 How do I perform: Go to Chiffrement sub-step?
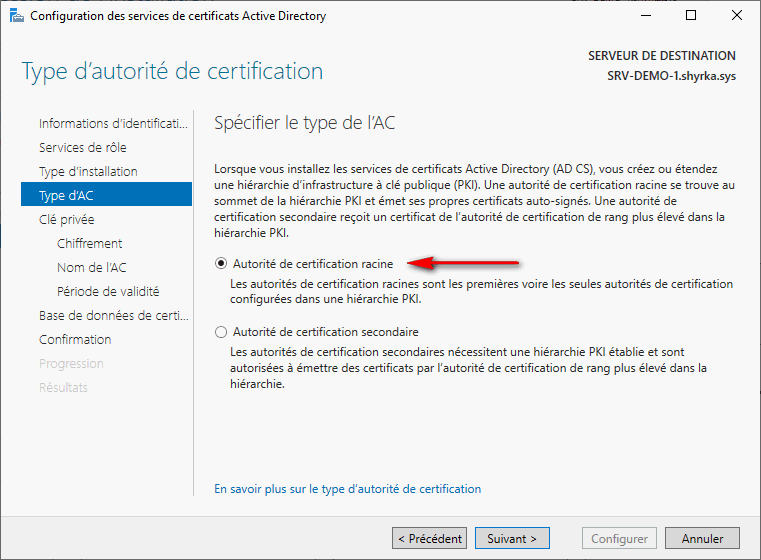tap(90, 244)
